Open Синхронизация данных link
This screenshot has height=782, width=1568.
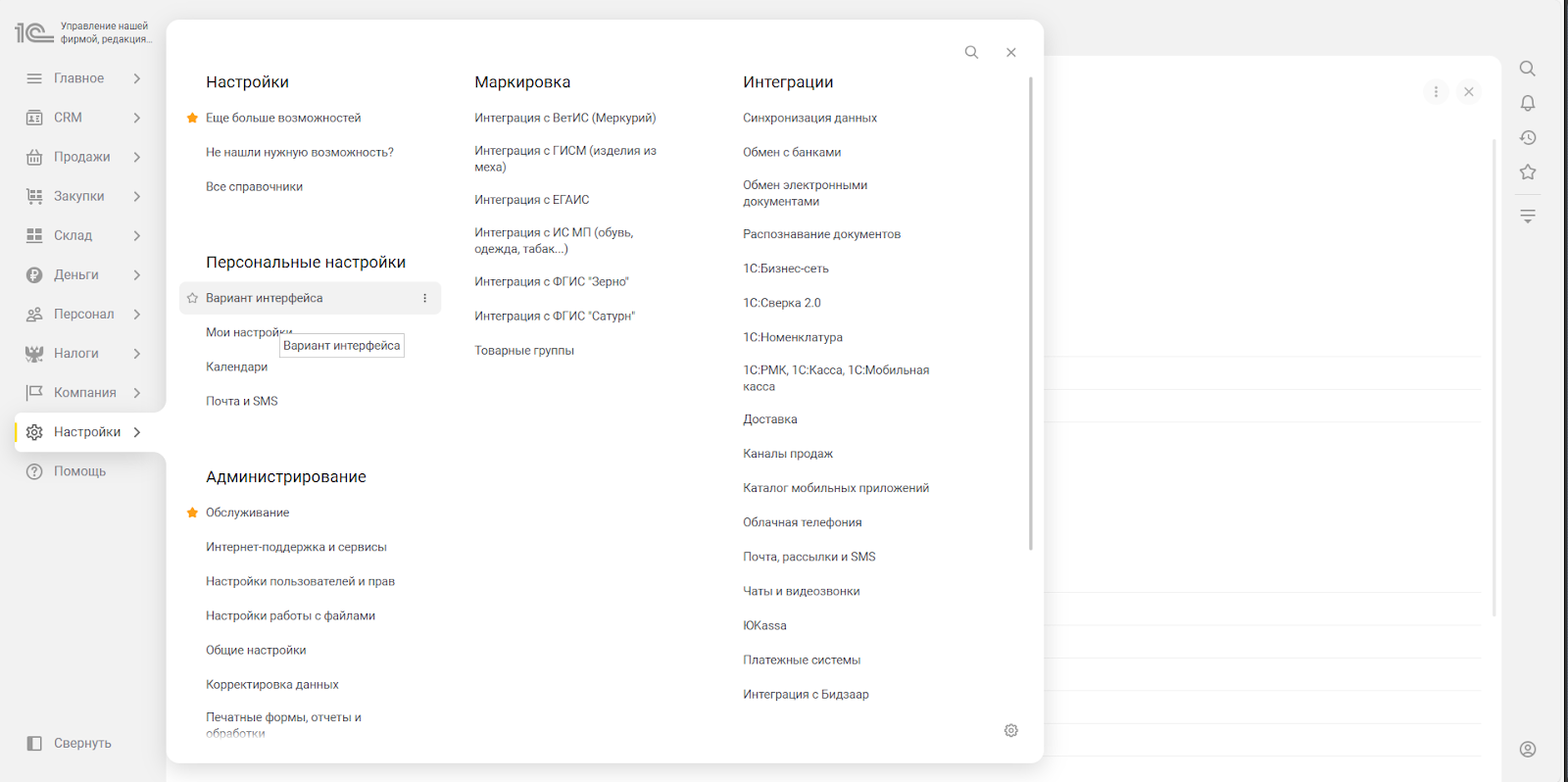(809, 119)
